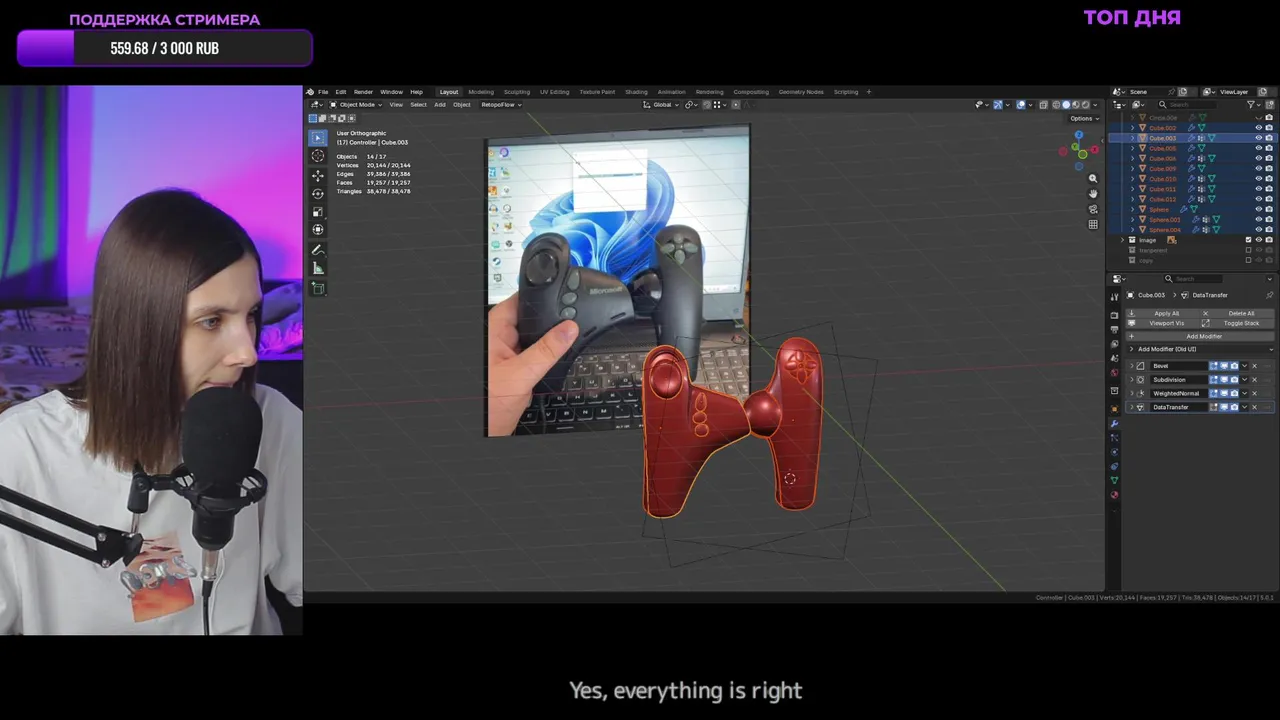
Task: Click the pan view hand icon
Action: click(1093, 193)
